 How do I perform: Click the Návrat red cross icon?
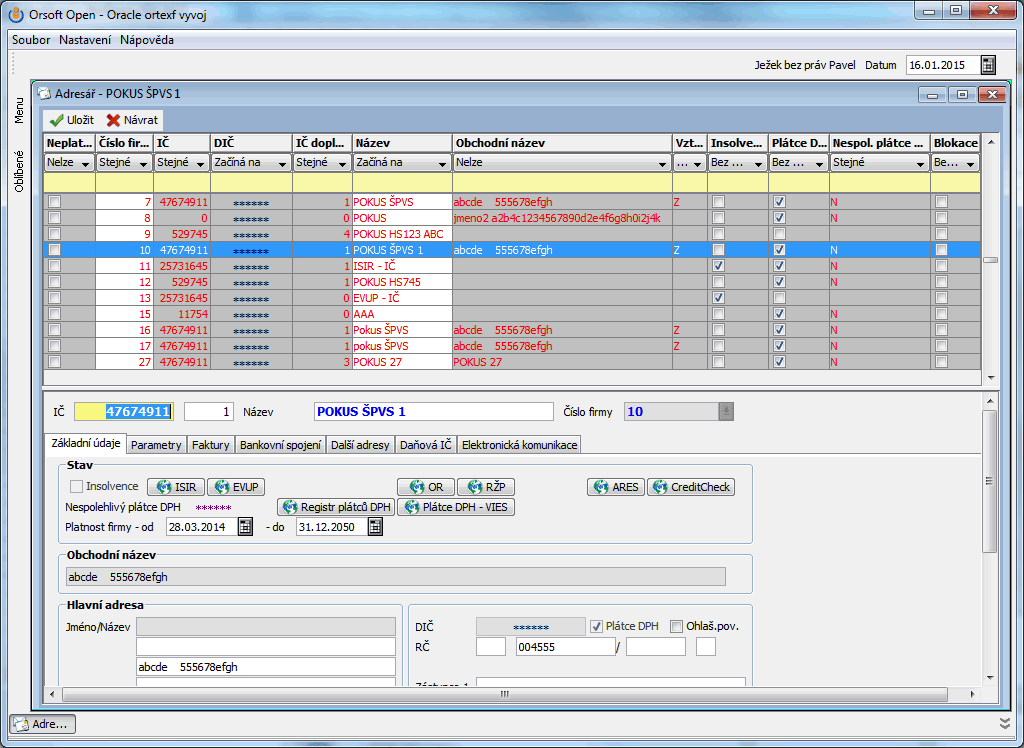[x=114, y=120]
